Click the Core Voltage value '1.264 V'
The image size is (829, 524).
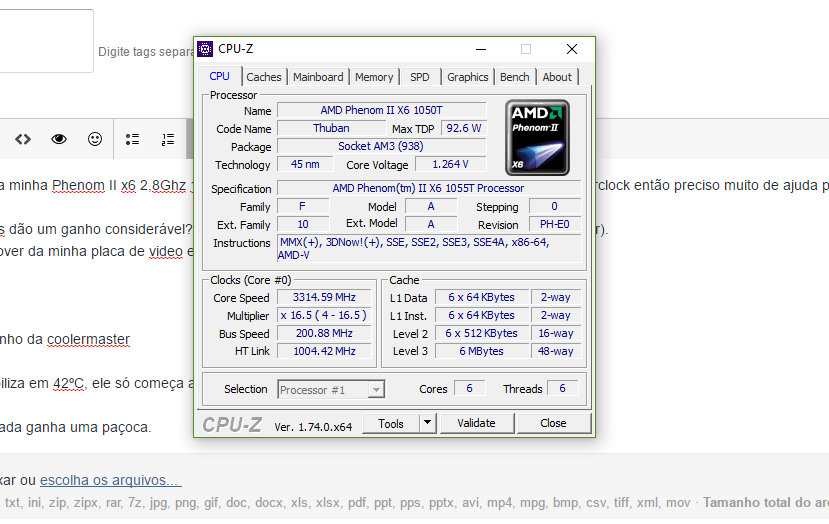(450, 164)
